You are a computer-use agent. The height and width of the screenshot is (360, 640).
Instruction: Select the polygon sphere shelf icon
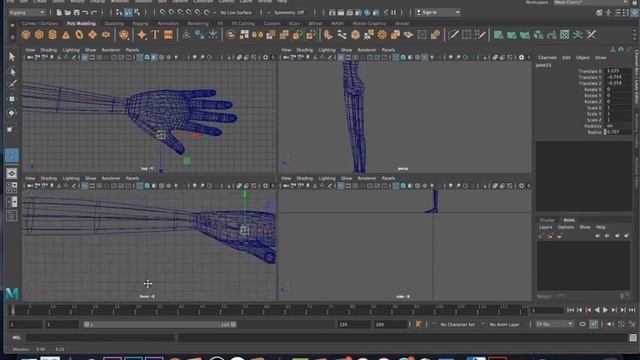point(26,35)
